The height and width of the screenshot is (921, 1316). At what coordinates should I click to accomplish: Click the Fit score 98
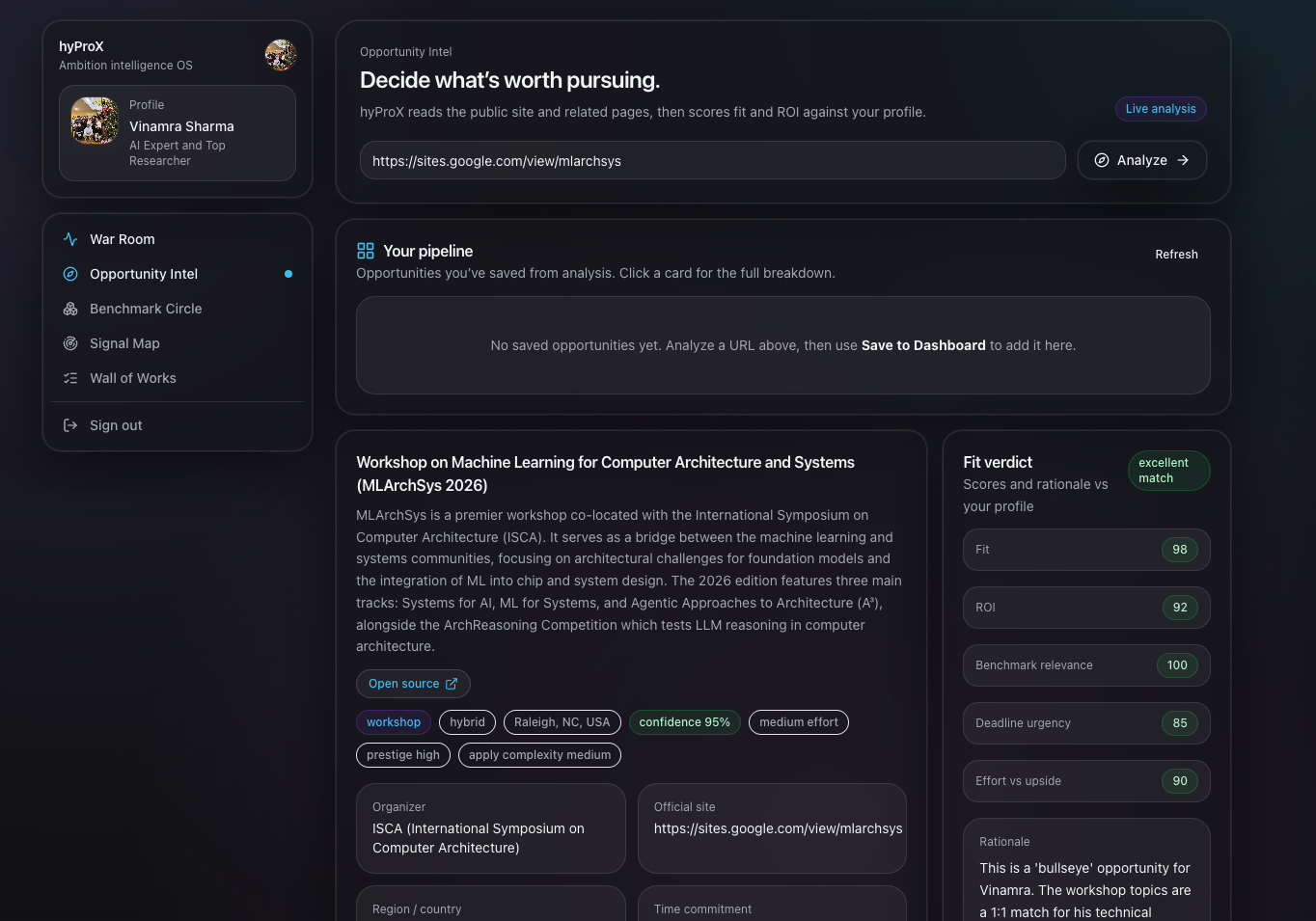(x=1180, y=550)
